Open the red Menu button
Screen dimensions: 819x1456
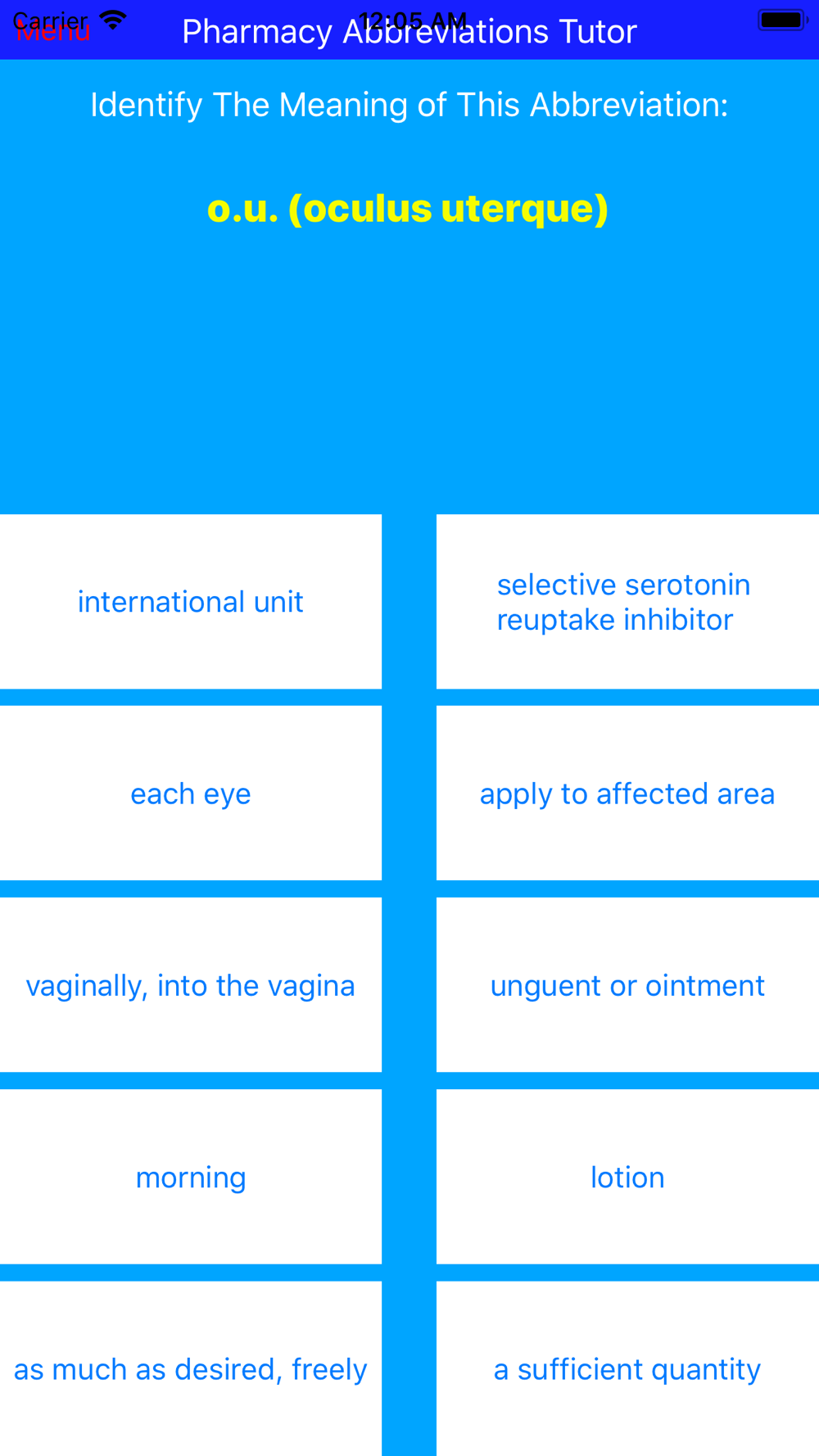pos(53,33)
